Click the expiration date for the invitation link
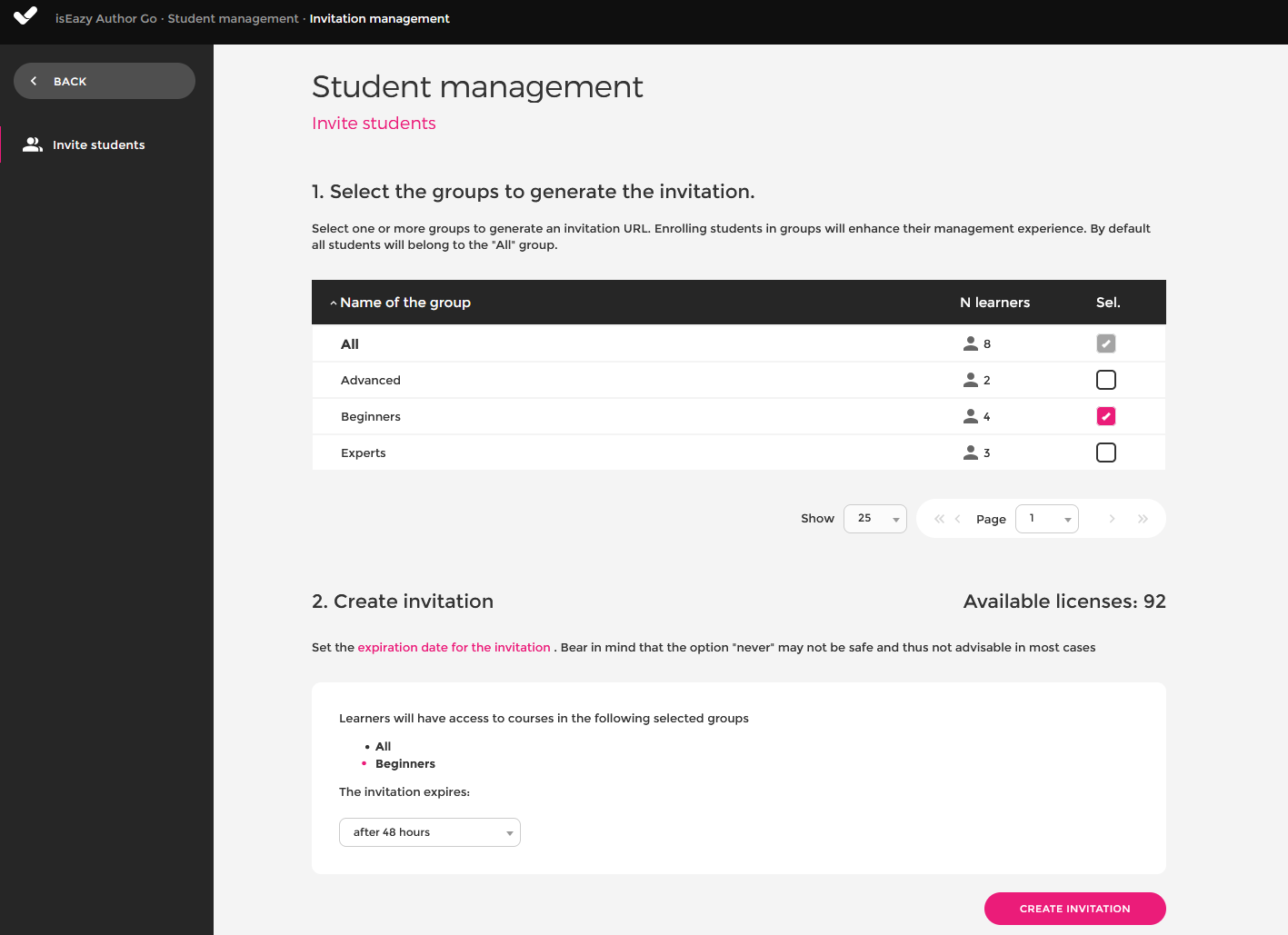 454,648
